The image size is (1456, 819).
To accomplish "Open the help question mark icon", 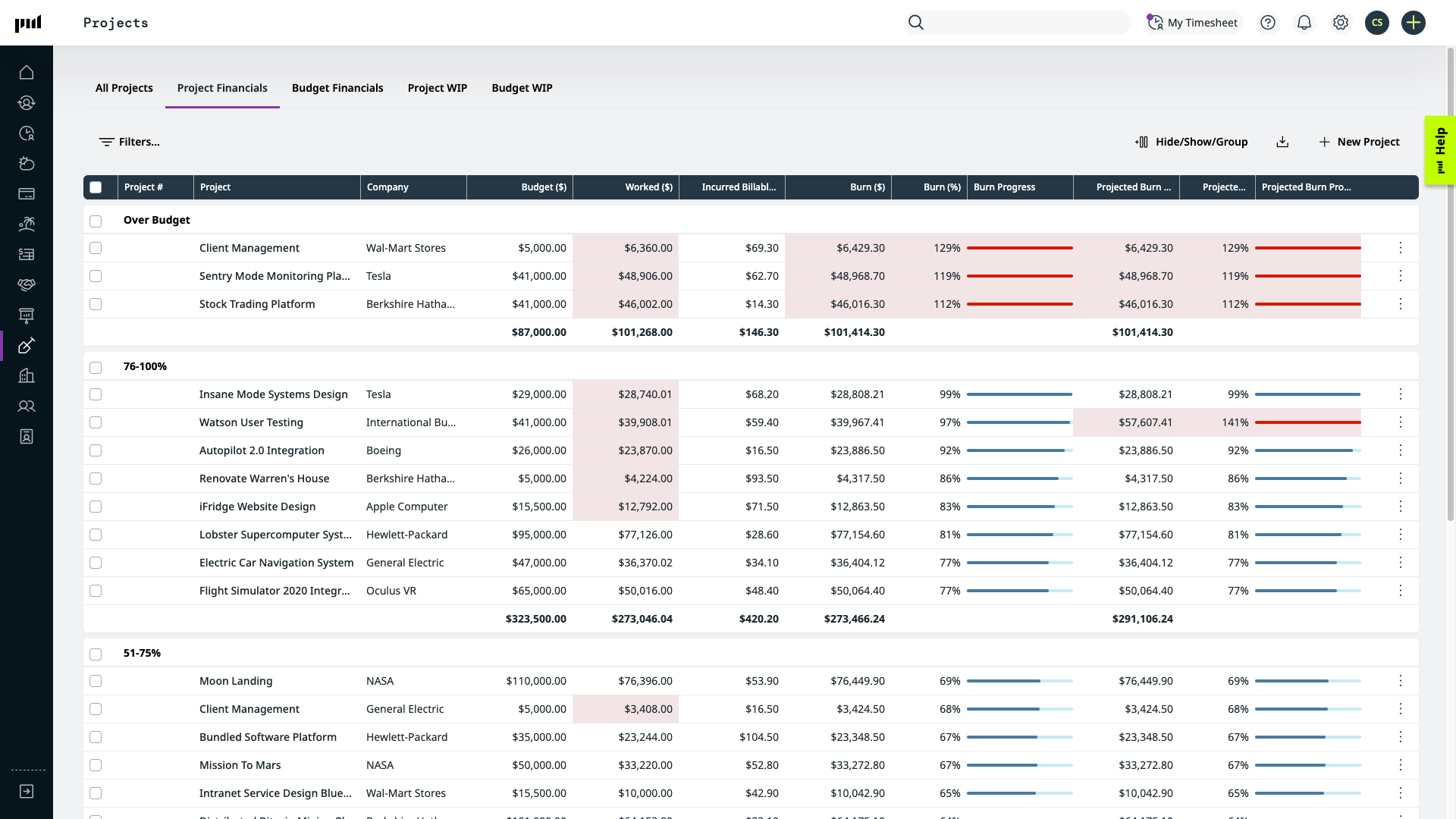I will pos(1267,23).
